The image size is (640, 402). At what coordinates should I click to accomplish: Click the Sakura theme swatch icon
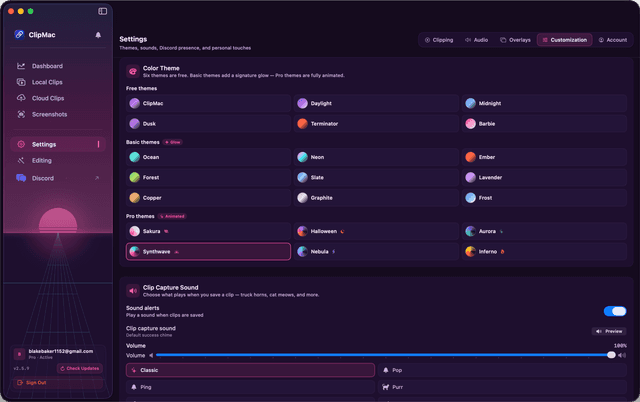coord(135,231)
